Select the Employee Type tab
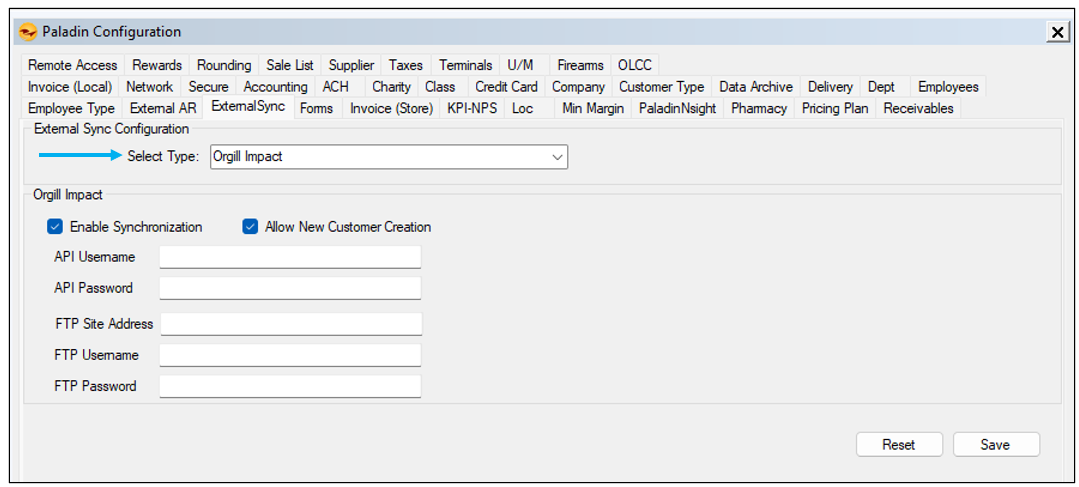The image size is (1079, 487). 71,108
